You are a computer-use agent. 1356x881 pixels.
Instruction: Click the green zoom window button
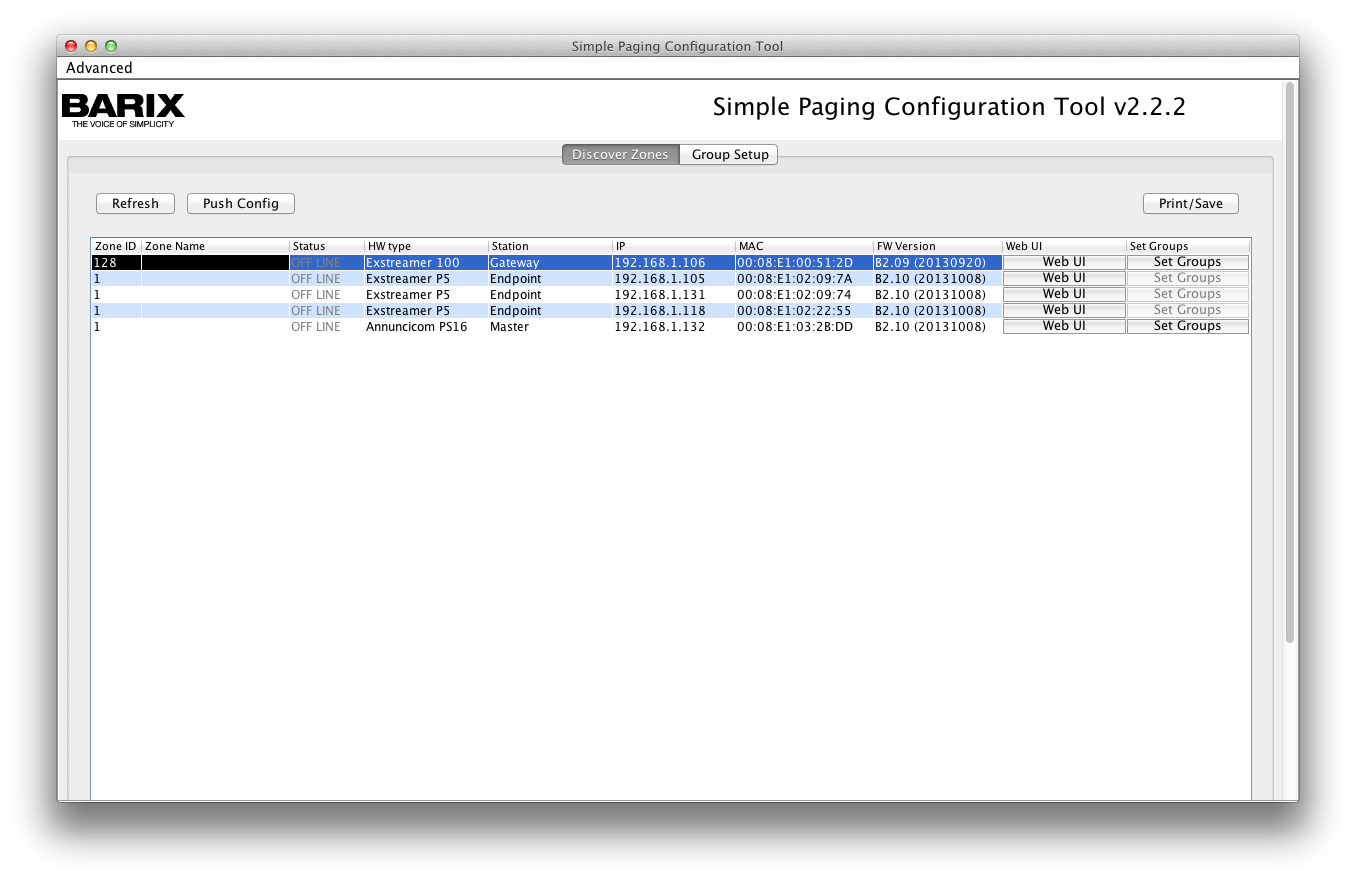coord(111,46)
